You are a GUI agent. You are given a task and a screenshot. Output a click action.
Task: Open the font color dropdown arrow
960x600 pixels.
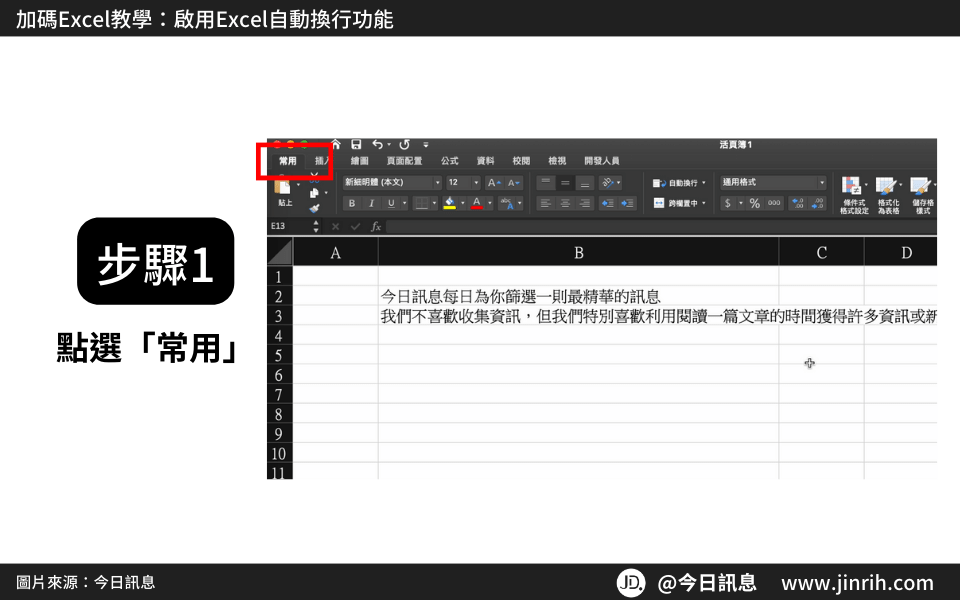pos(490,203)
